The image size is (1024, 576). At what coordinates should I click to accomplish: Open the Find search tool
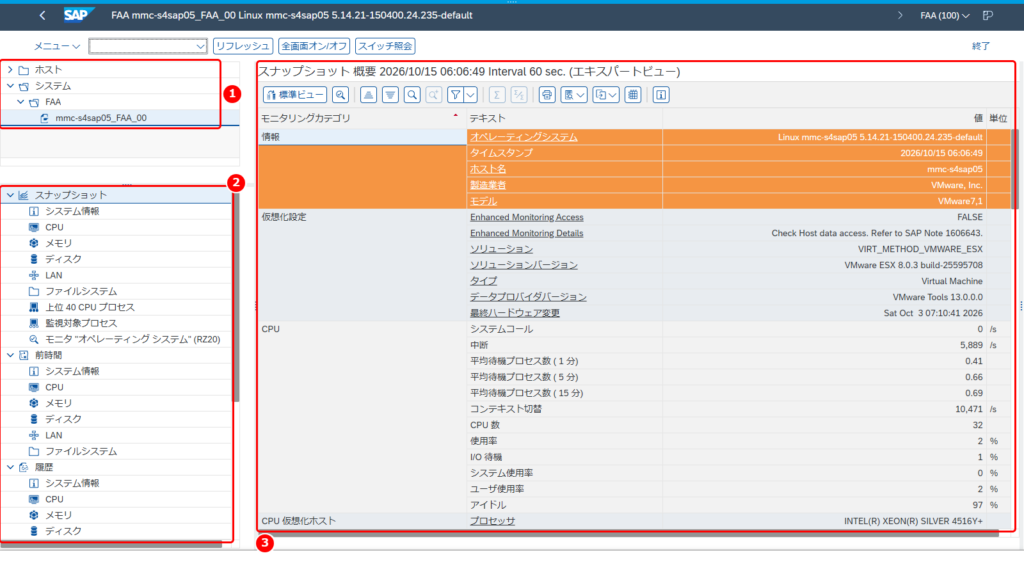[412, 95]
